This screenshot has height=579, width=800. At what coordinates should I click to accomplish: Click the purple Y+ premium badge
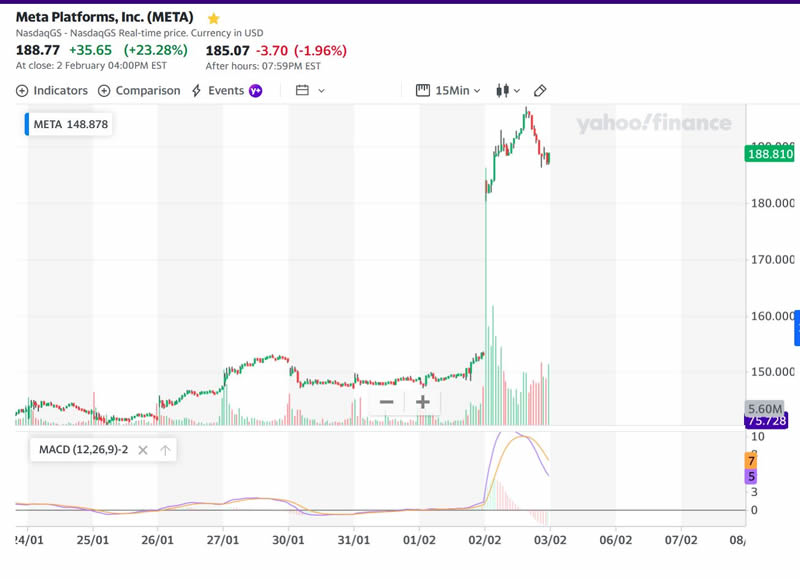(x=255, y=90)
